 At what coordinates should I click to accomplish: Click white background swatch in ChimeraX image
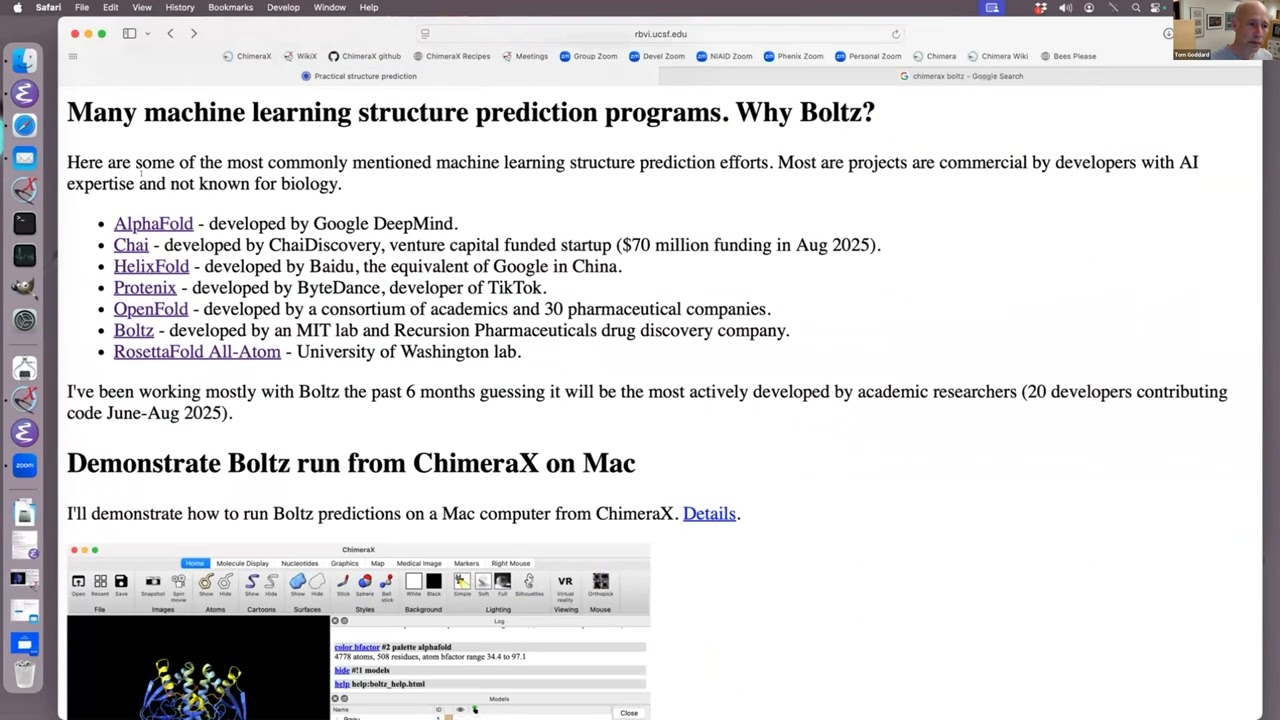413,582
